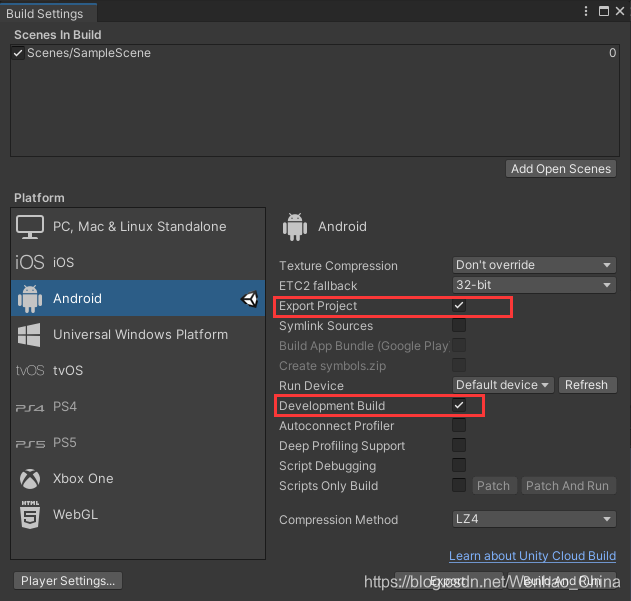Toggle Build App Bundle (Google Play) checkbox
This screenshot has width=631, height=601.
click(459, 345)
